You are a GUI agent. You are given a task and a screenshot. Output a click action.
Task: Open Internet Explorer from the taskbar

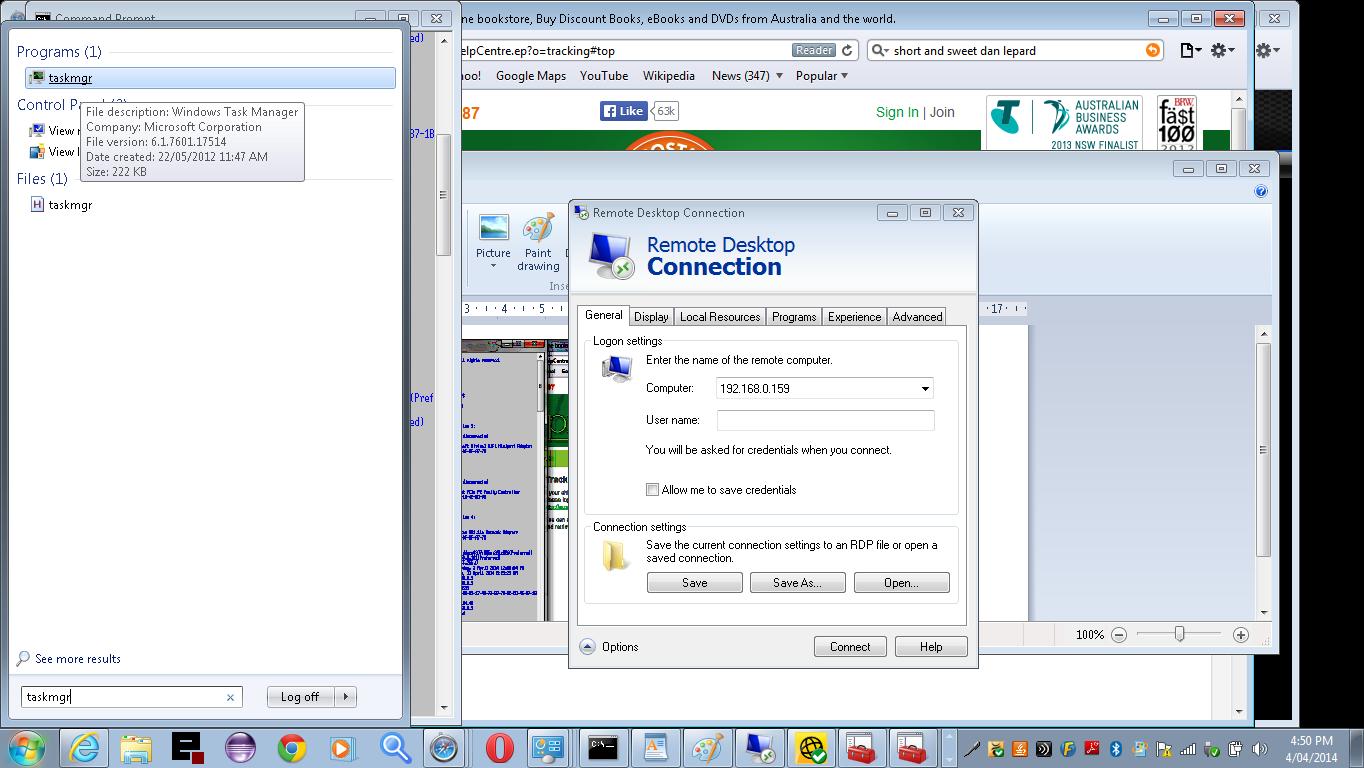pos(82,747)
